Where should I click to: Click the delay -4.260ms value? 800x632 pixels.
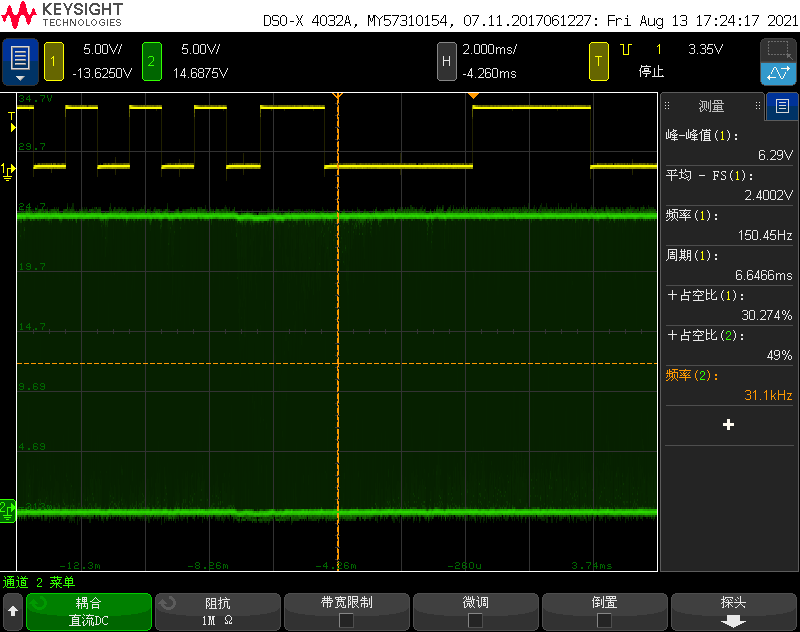(x=489, y=73)
